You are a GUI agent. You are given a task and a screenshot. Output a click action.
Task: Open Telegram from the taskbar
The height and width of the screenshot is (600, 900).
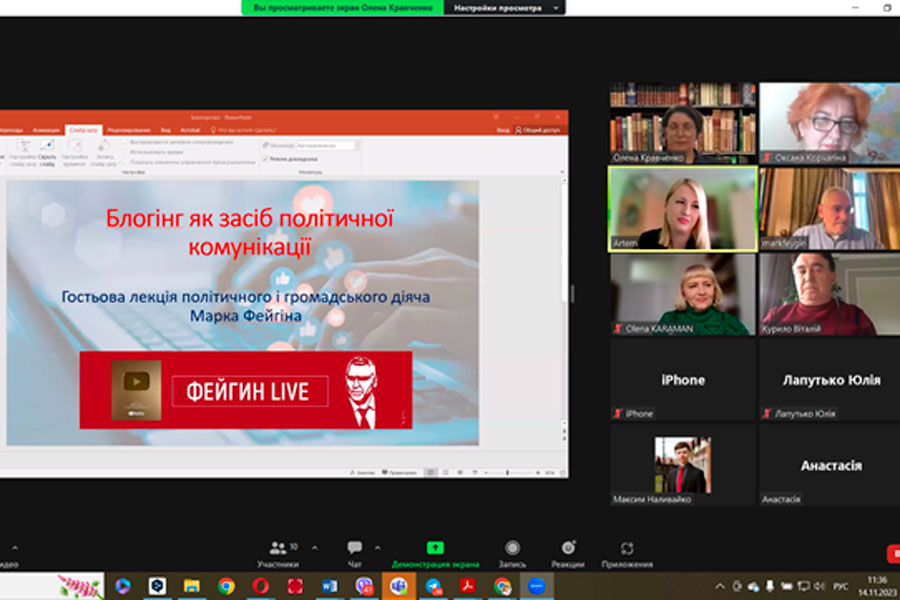[433, 586]
